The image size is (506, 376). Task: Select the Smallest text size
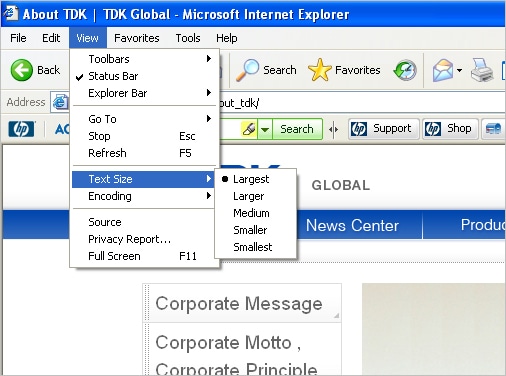pyautogui.click(x=255, y=247)
